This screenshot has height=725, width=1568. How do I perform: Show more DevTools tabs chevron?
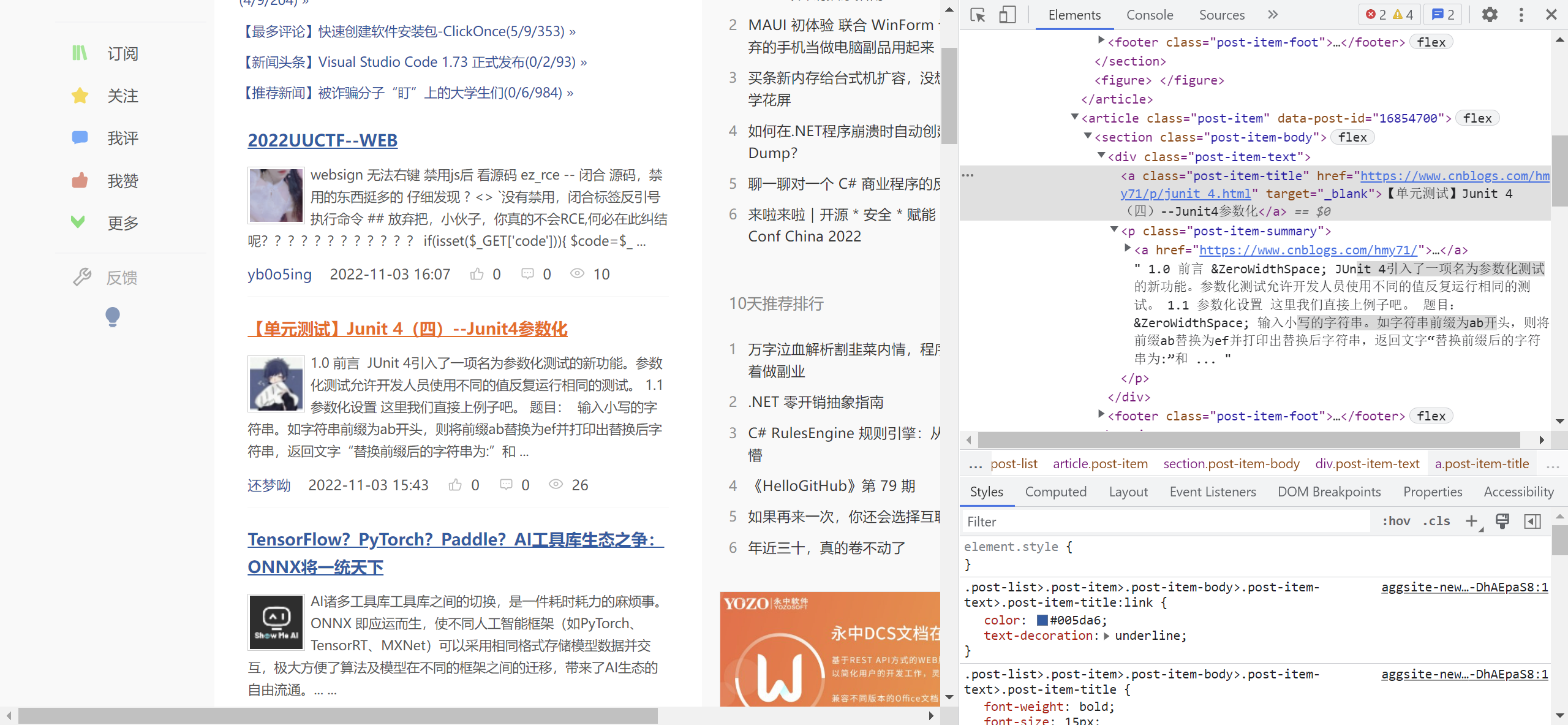pyautogui.click(x=1273, y=15)
